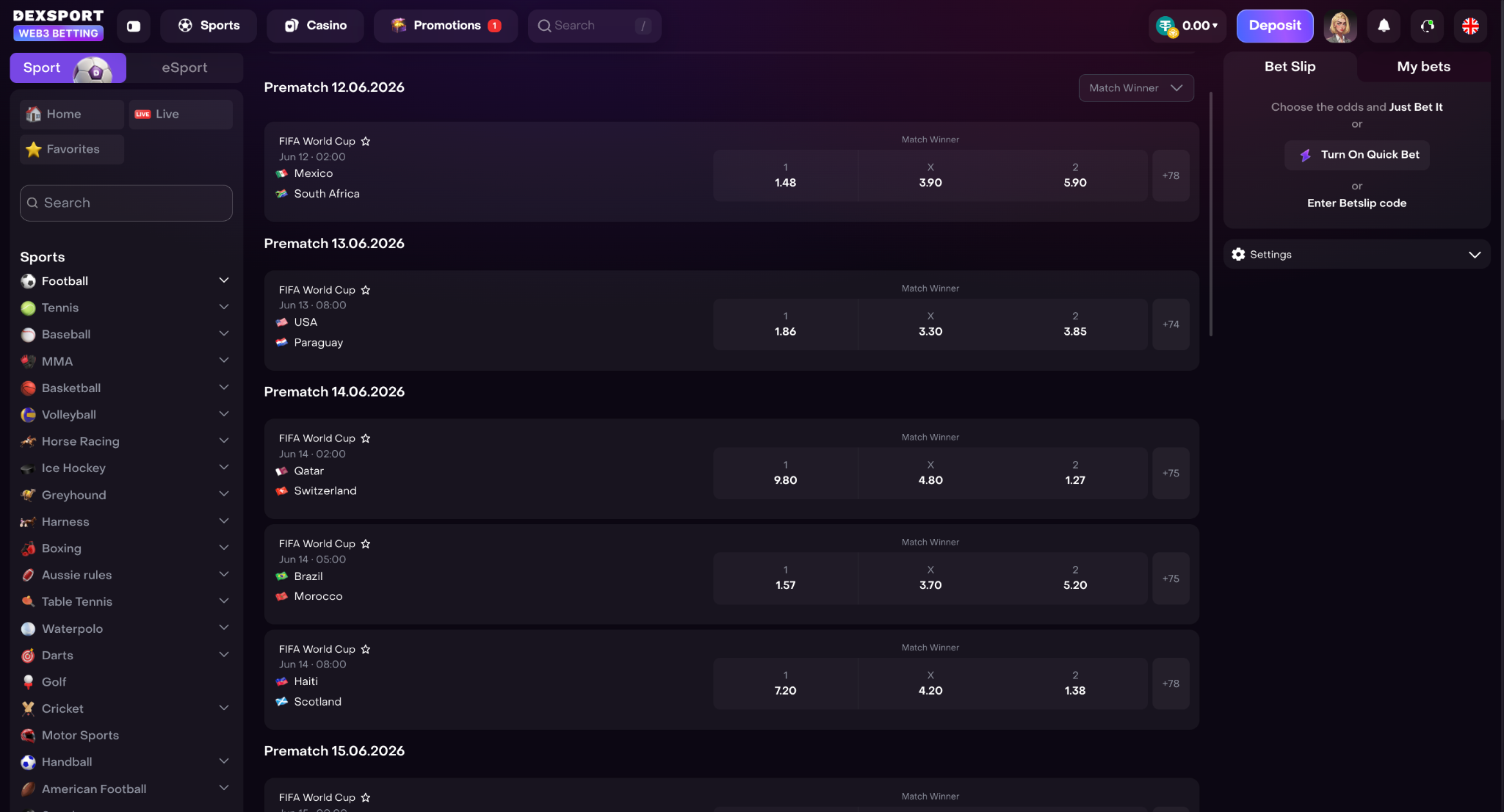The width and height of the screenshot is (1504, 812).
Task: Star the USA vs Paraguay match
Action: 366,290
